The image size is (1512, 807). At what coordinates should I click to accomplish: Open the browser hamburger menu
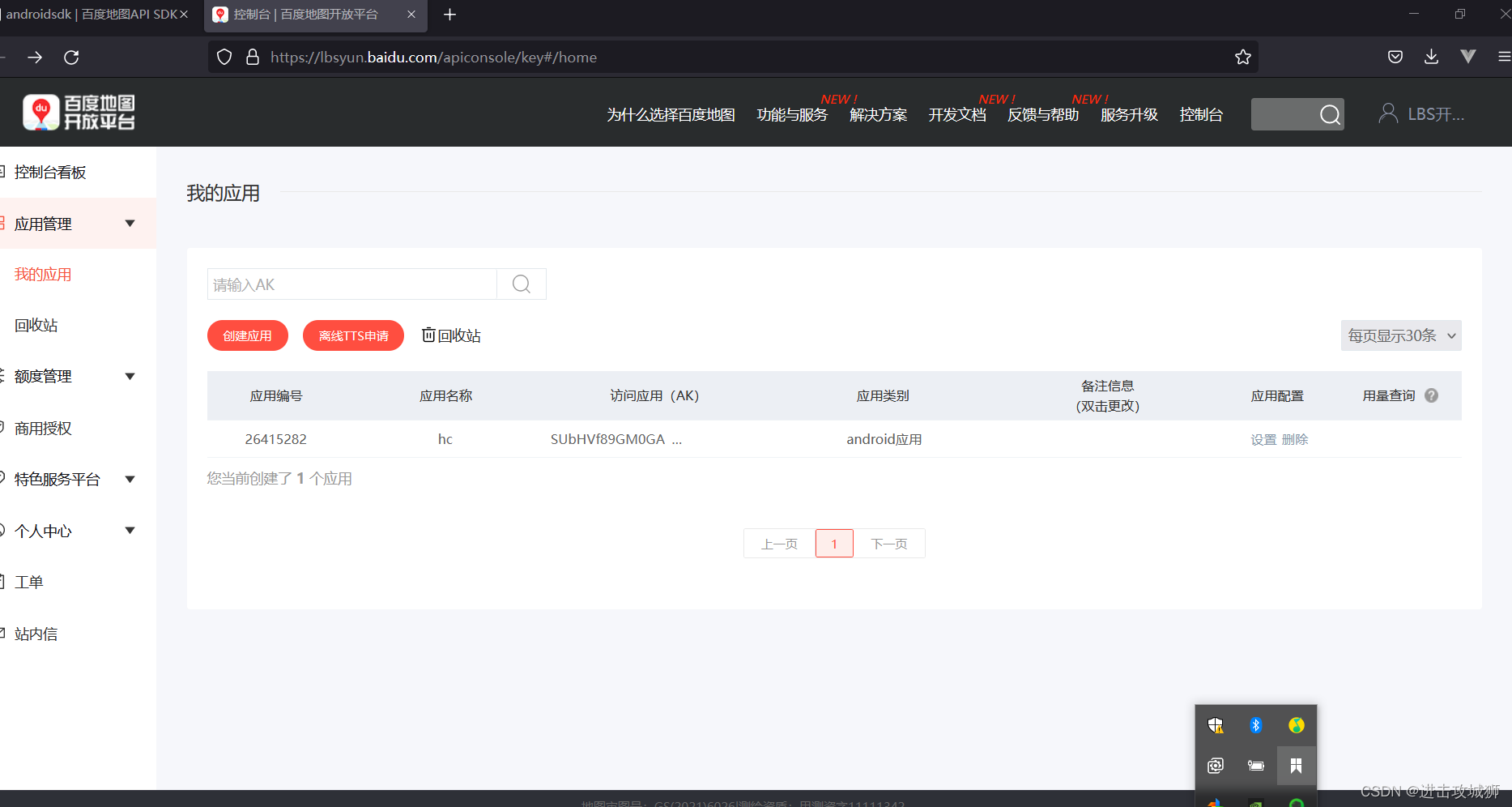pos(1504,57)
